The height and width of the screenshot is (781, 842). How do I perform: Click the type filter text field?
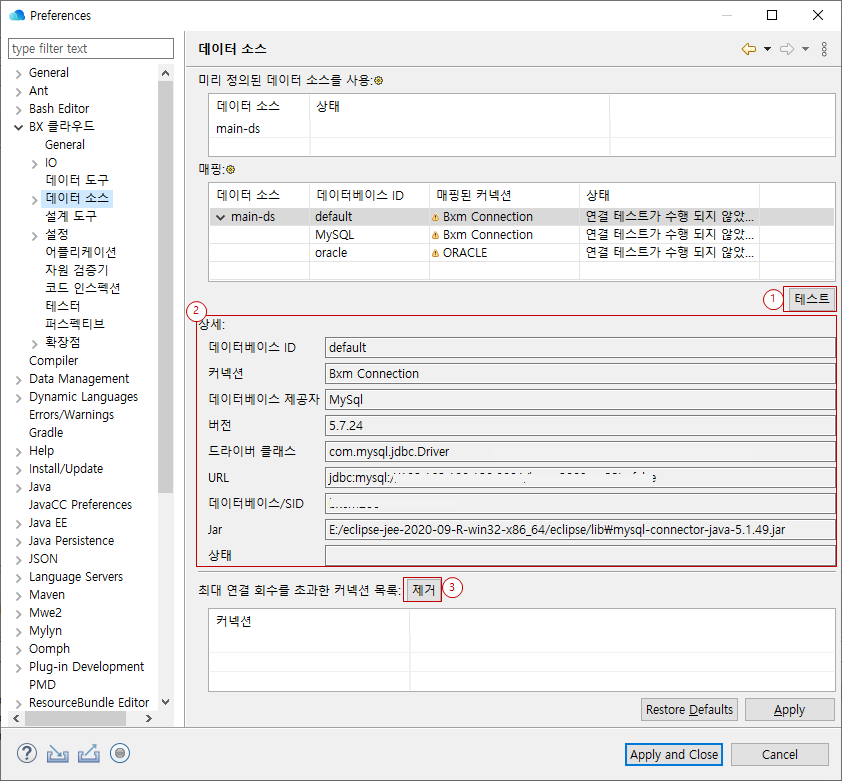click(x=90, y=48)
